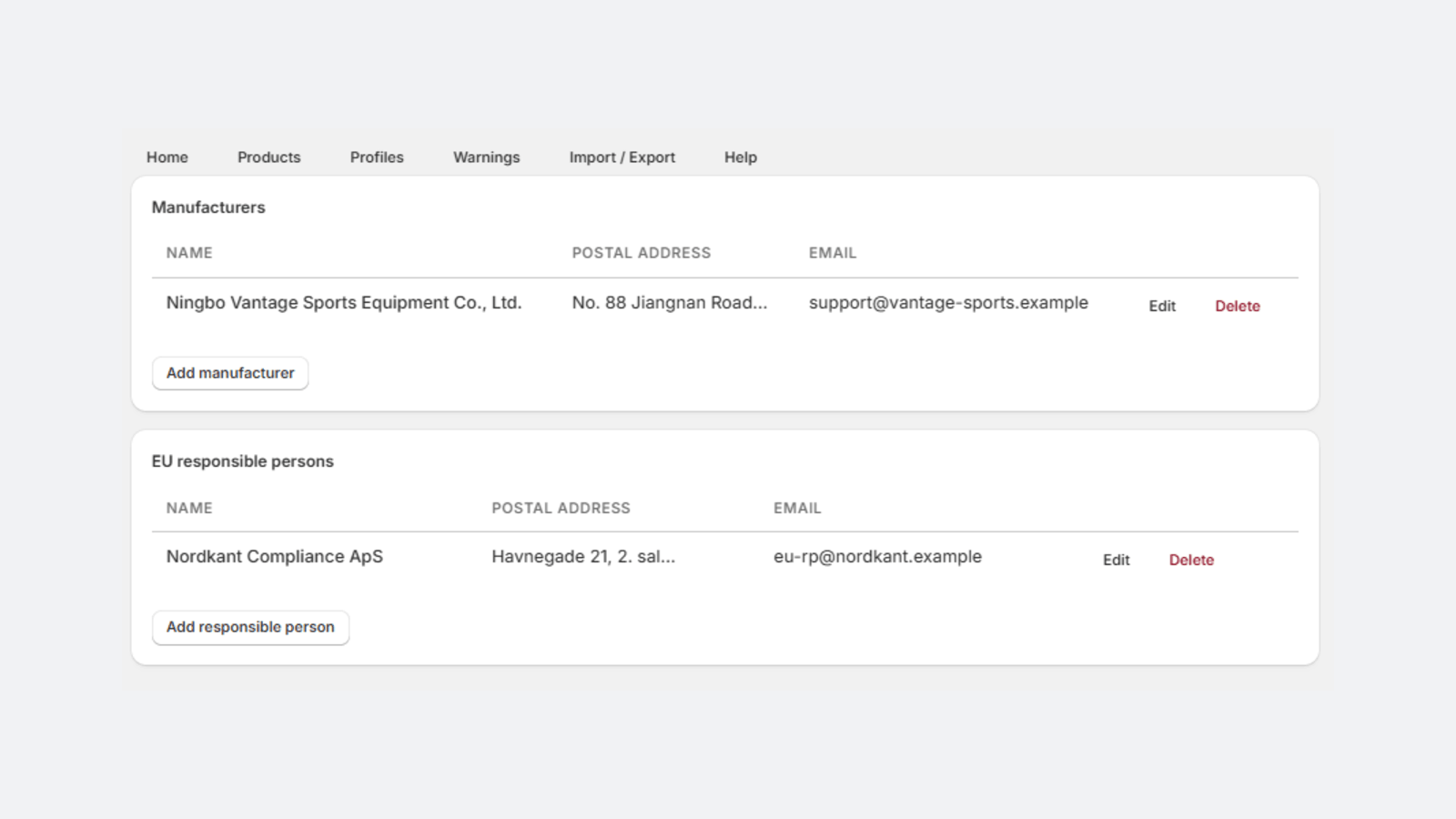Viewport: 1456px width, 819px height.
Task: Open the Help tab
Action: [x=741, y=157]
